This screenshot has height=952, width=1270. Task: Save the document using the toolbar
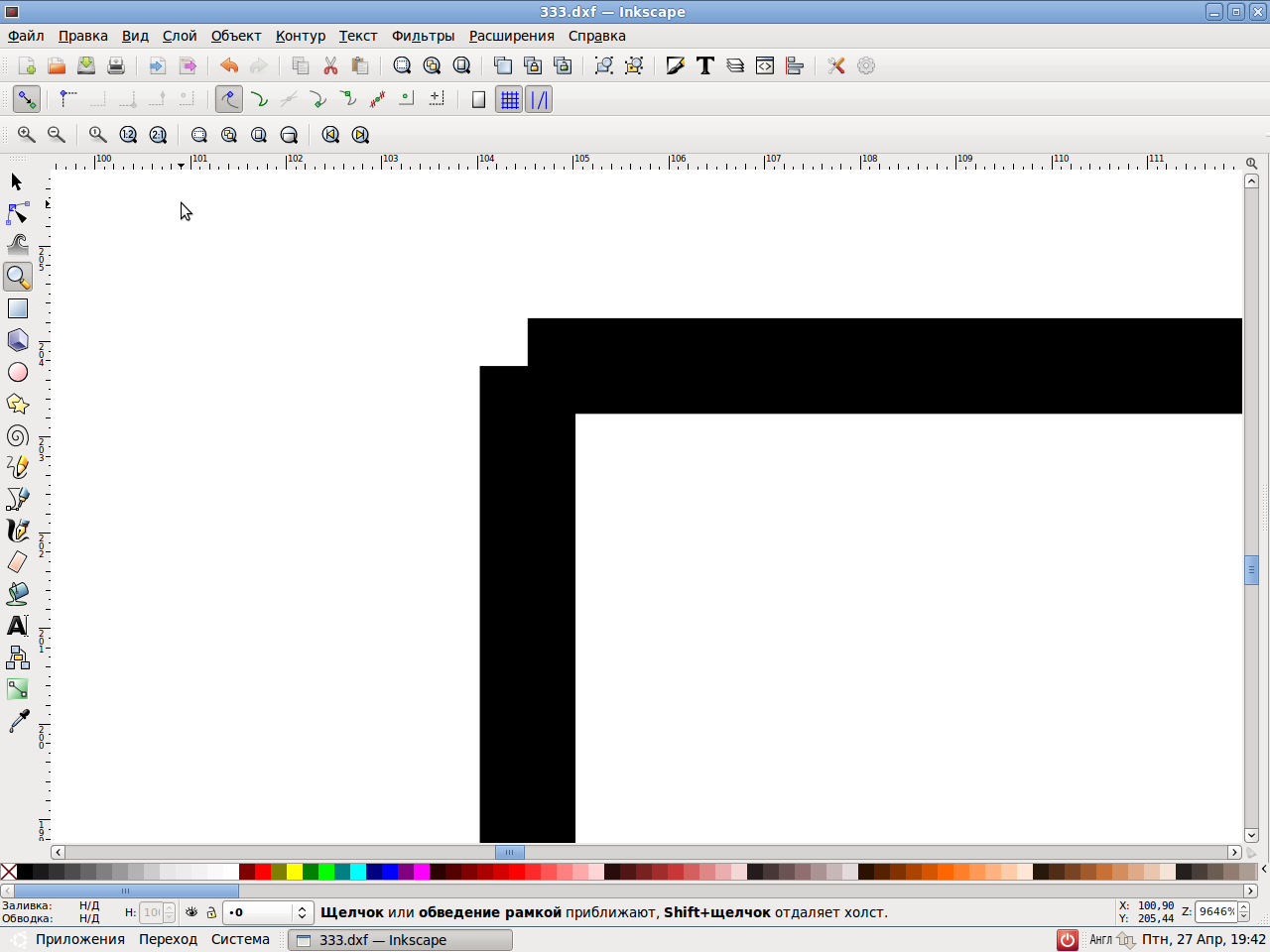[x=86, y=65]
